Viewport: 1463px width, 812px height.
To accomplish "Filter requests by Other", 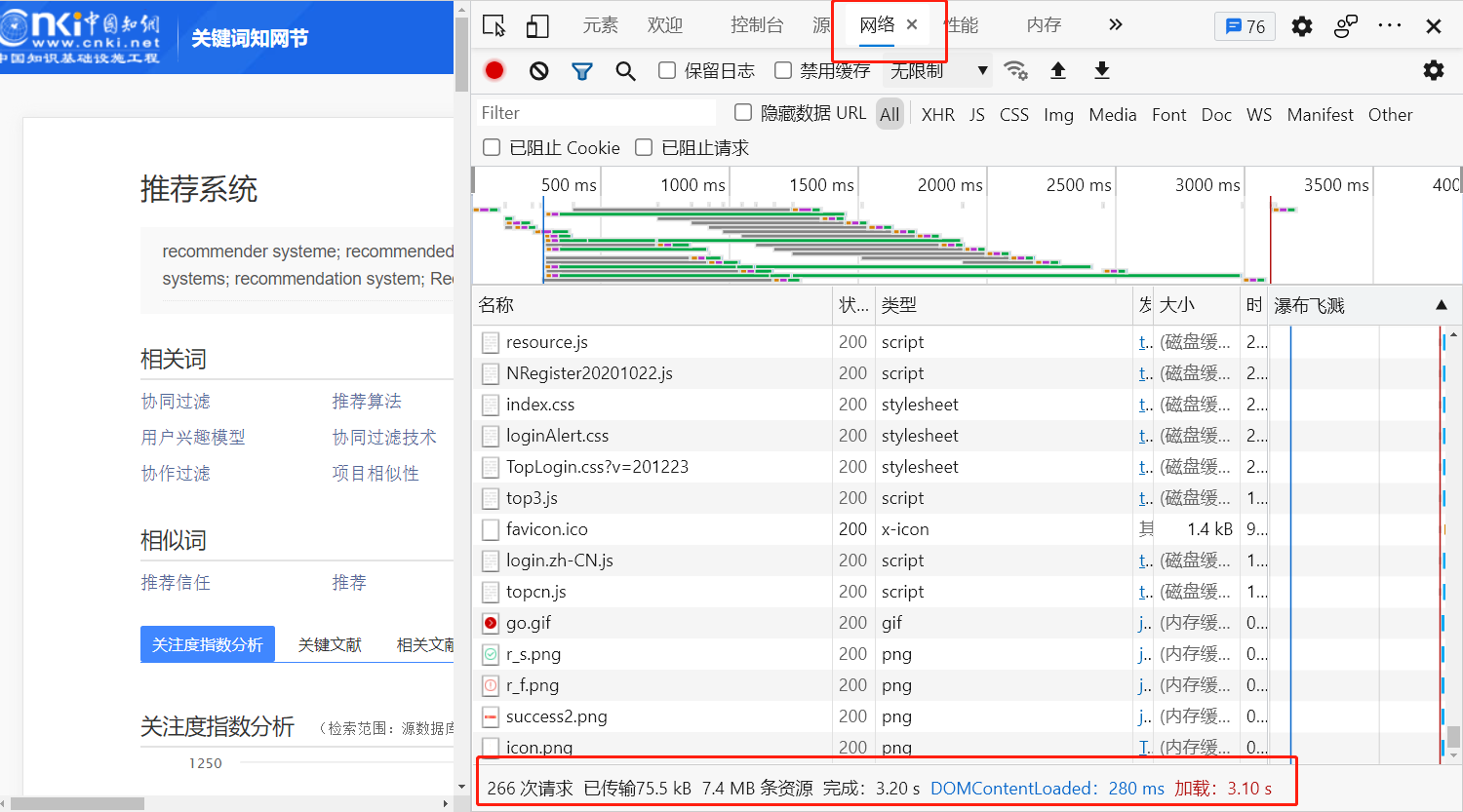I will pyautogui.click(x=1390, y=114).
